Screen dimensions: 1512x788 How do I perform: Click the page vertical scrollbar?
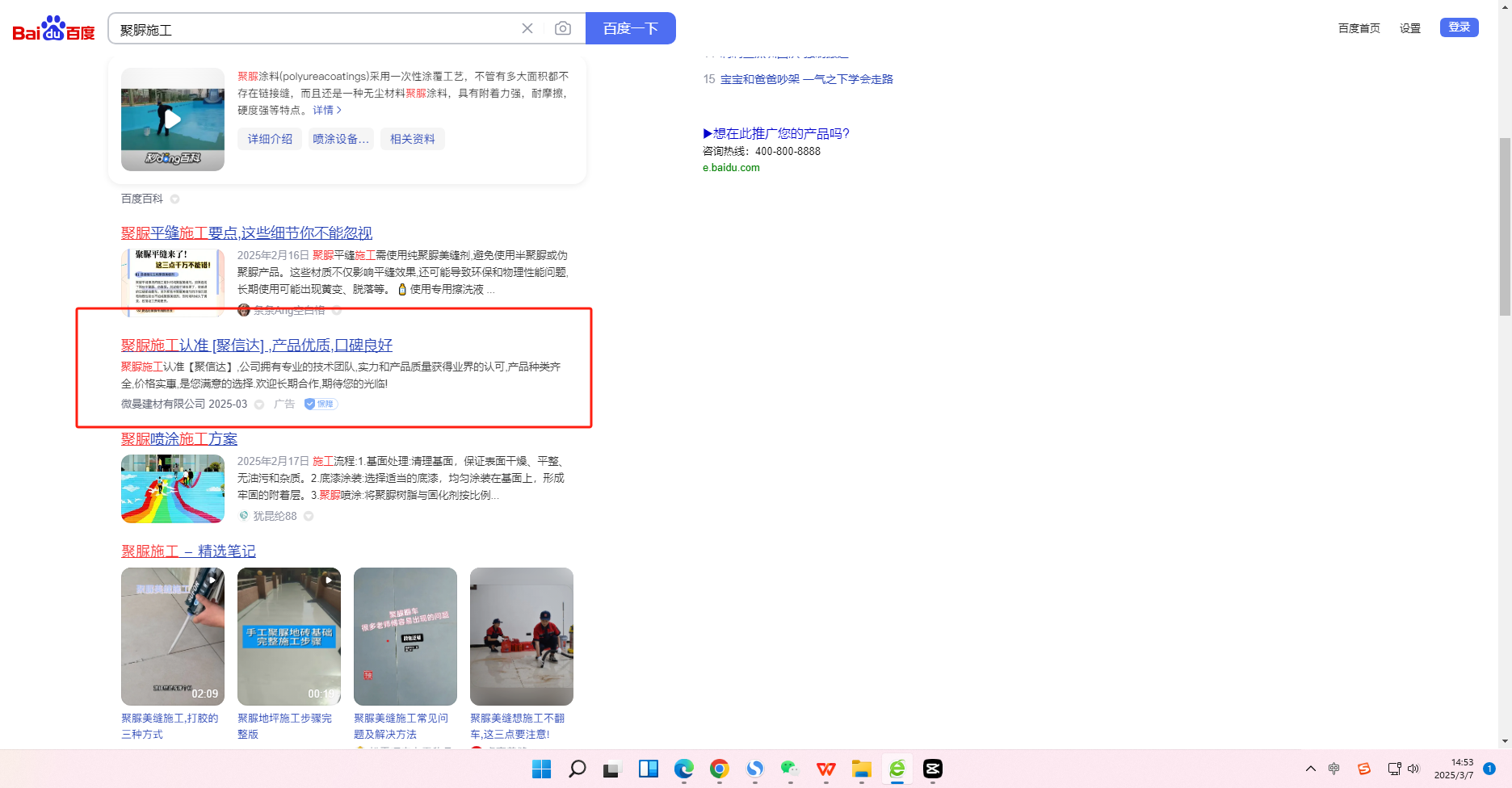click(x=1505, y=226)
